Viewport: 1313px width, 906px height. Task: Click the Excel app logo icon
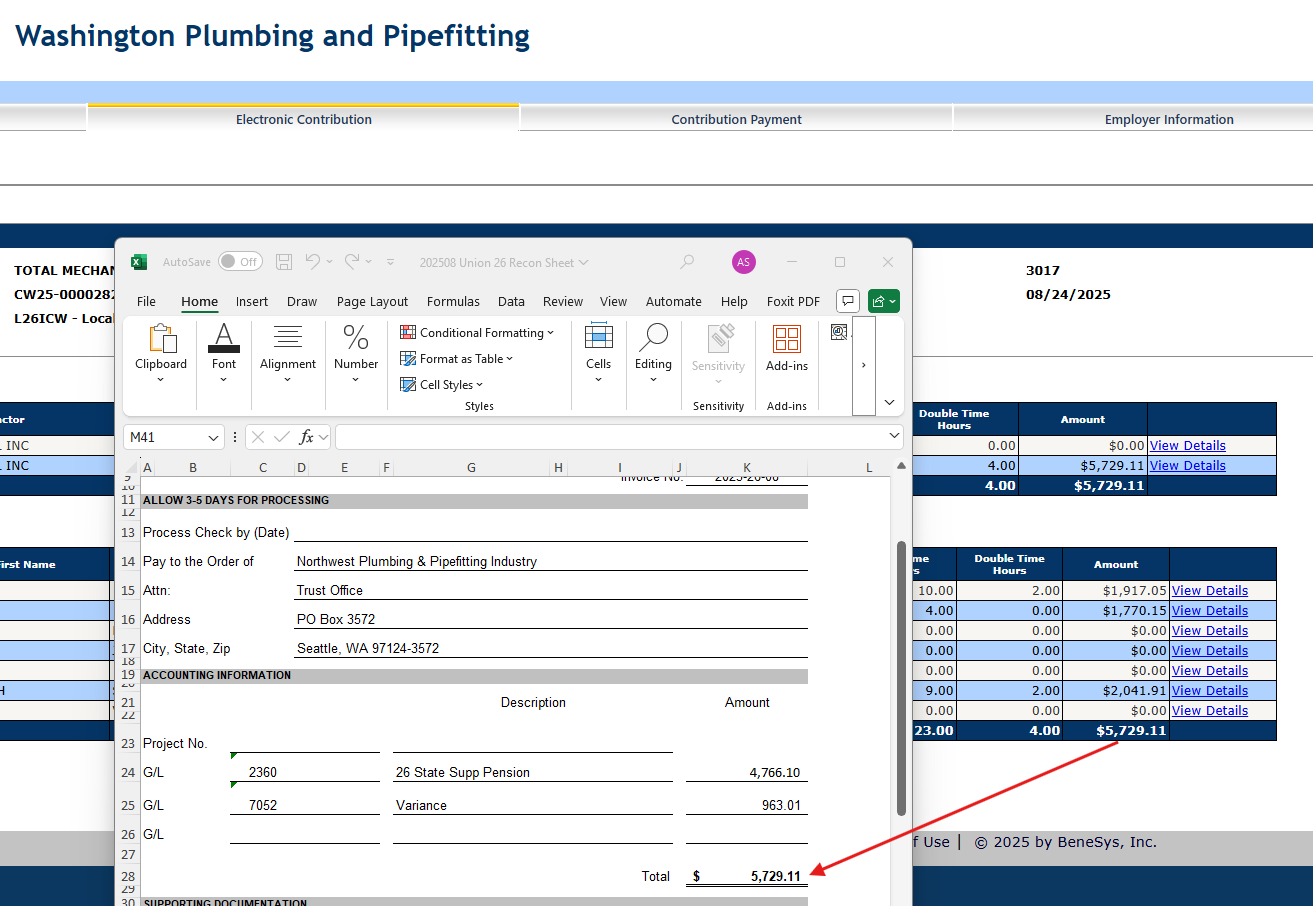click(x=139, y=262)
